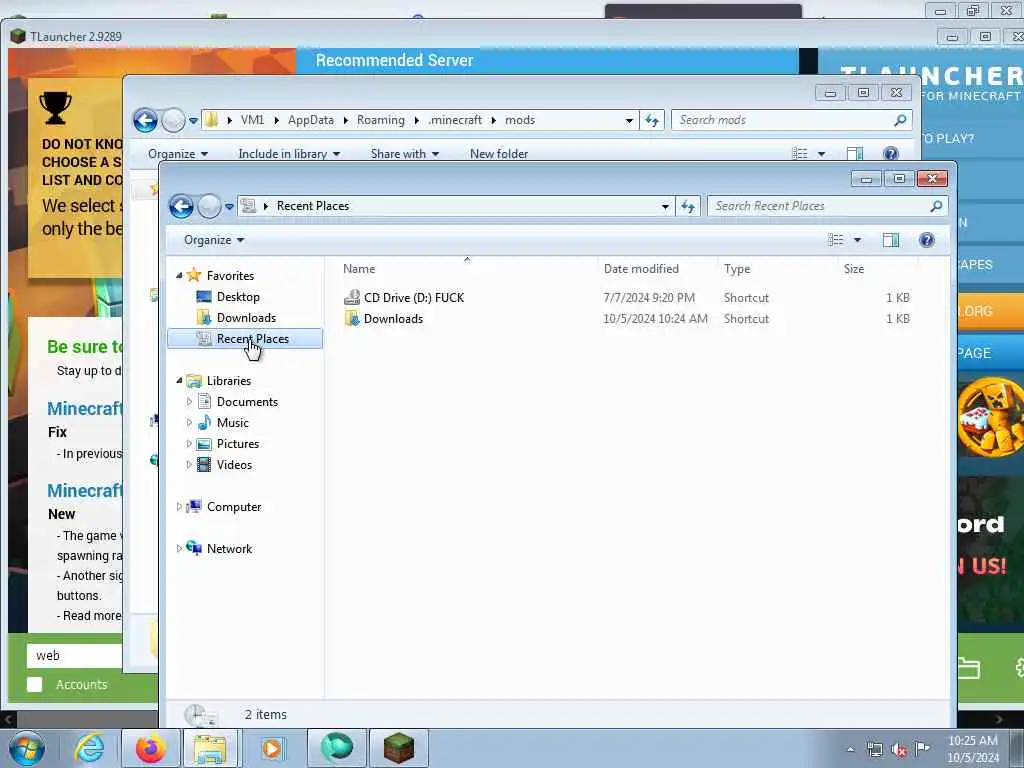The height and width of the screenshot is (768, 1024).
Task: Open Windows Media Player from taskbar
Action: click(272, 748)
